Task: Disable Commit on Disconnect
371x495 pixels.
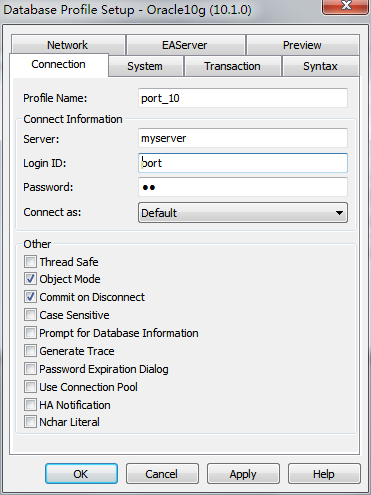Action: click(x=30, y=297)
